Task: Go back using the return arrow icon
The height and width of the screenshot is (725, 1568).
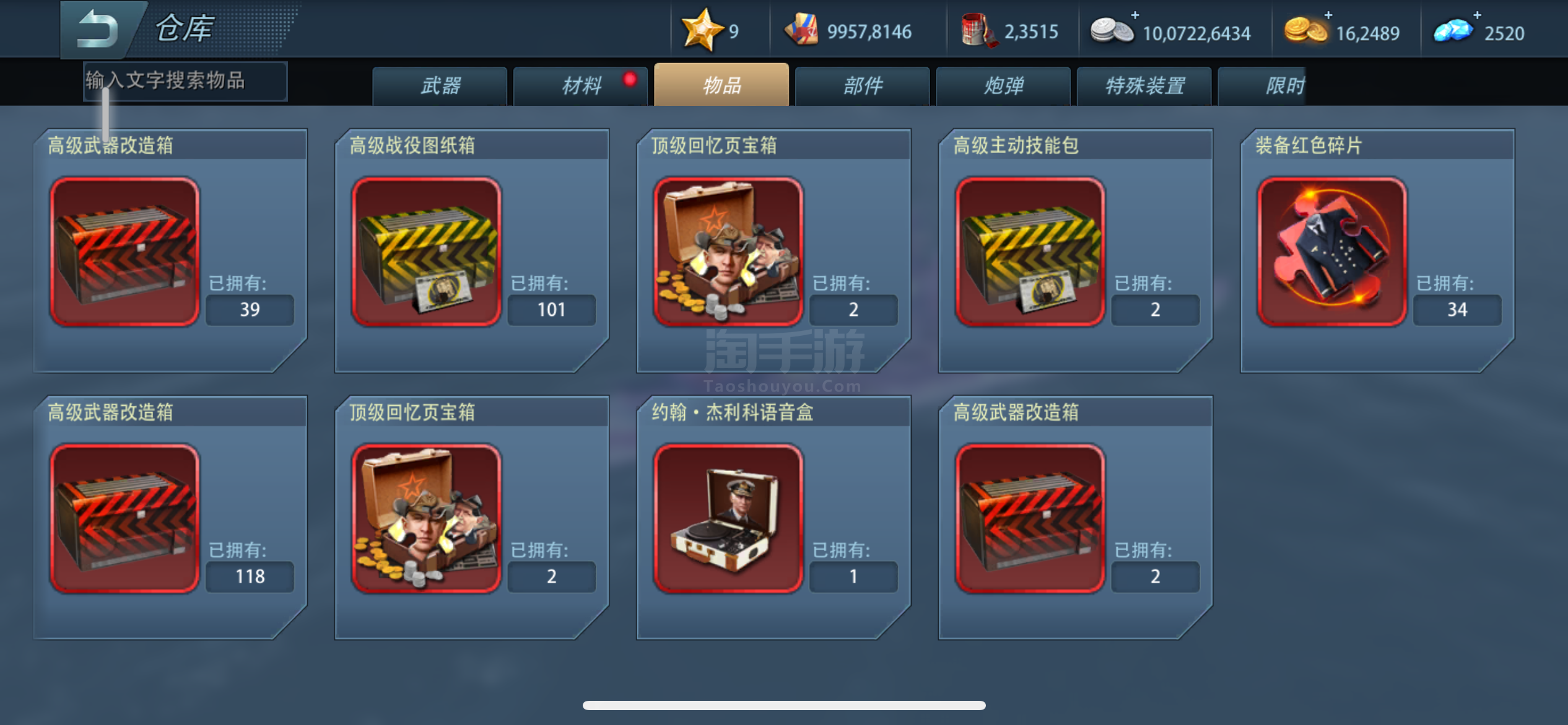Action: 97,28
